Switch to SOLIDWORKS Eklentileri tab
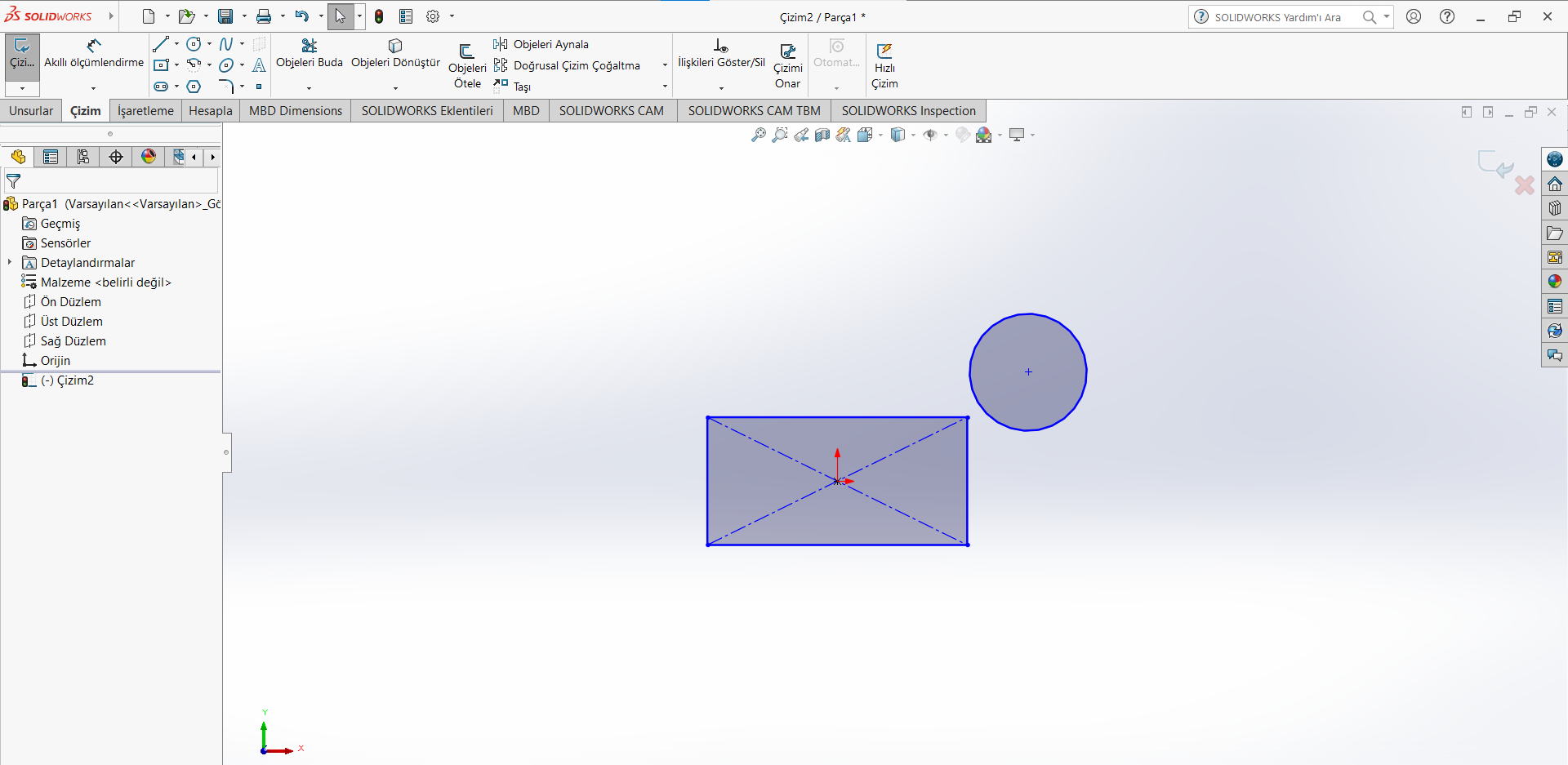1568x765 pixels. [427, 111]
